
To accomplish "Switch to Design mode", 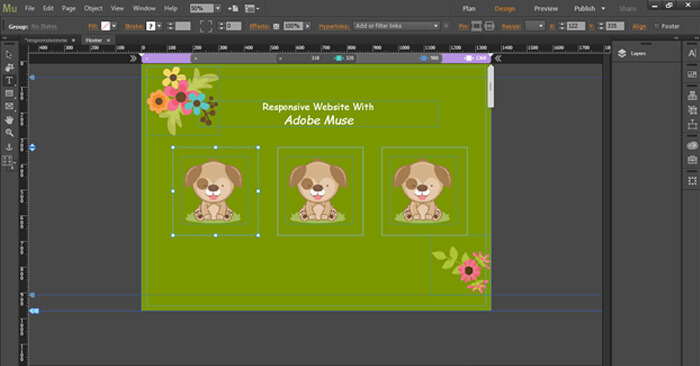I will click(504, 8).
